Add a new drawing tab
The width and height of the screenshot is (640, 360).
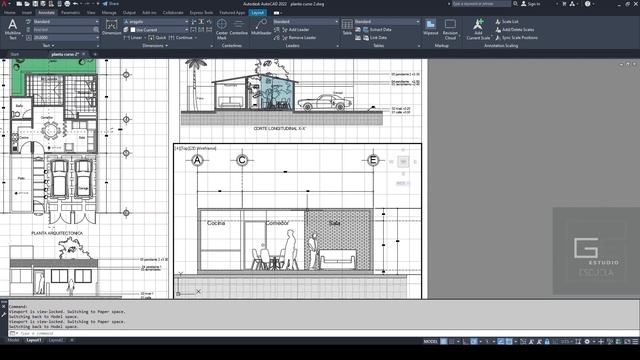pos(95,54)
